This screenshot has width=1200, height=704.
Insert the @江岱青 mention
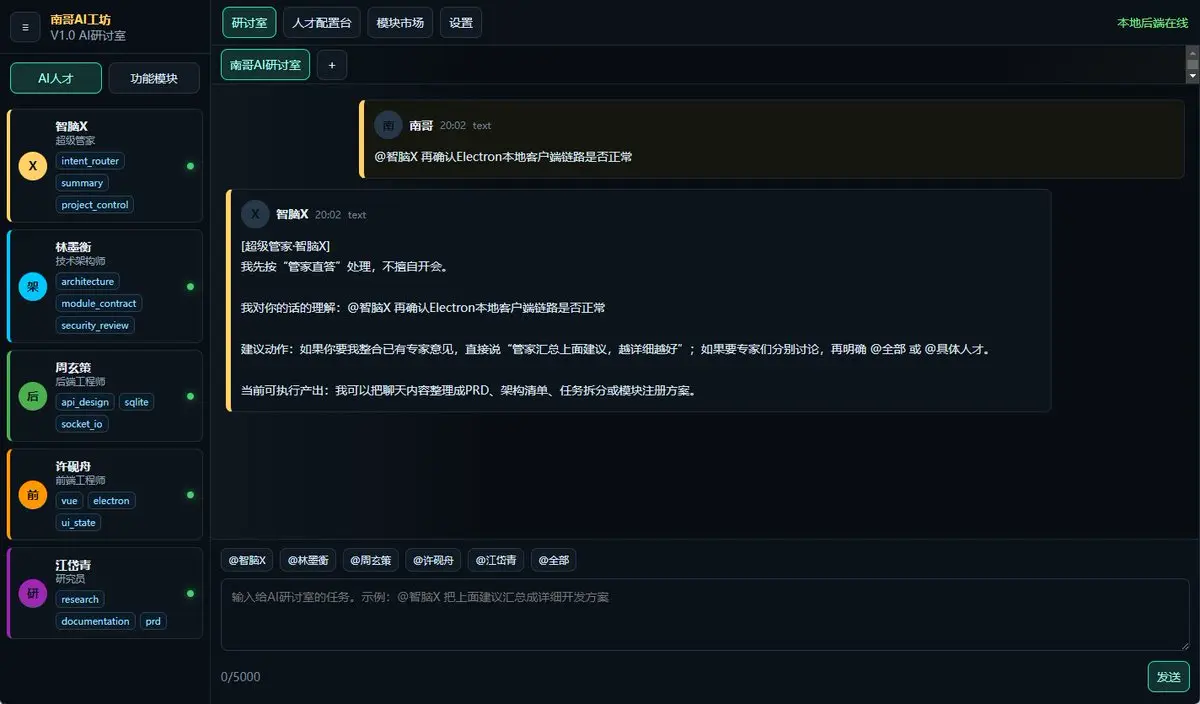pos(496,560)
